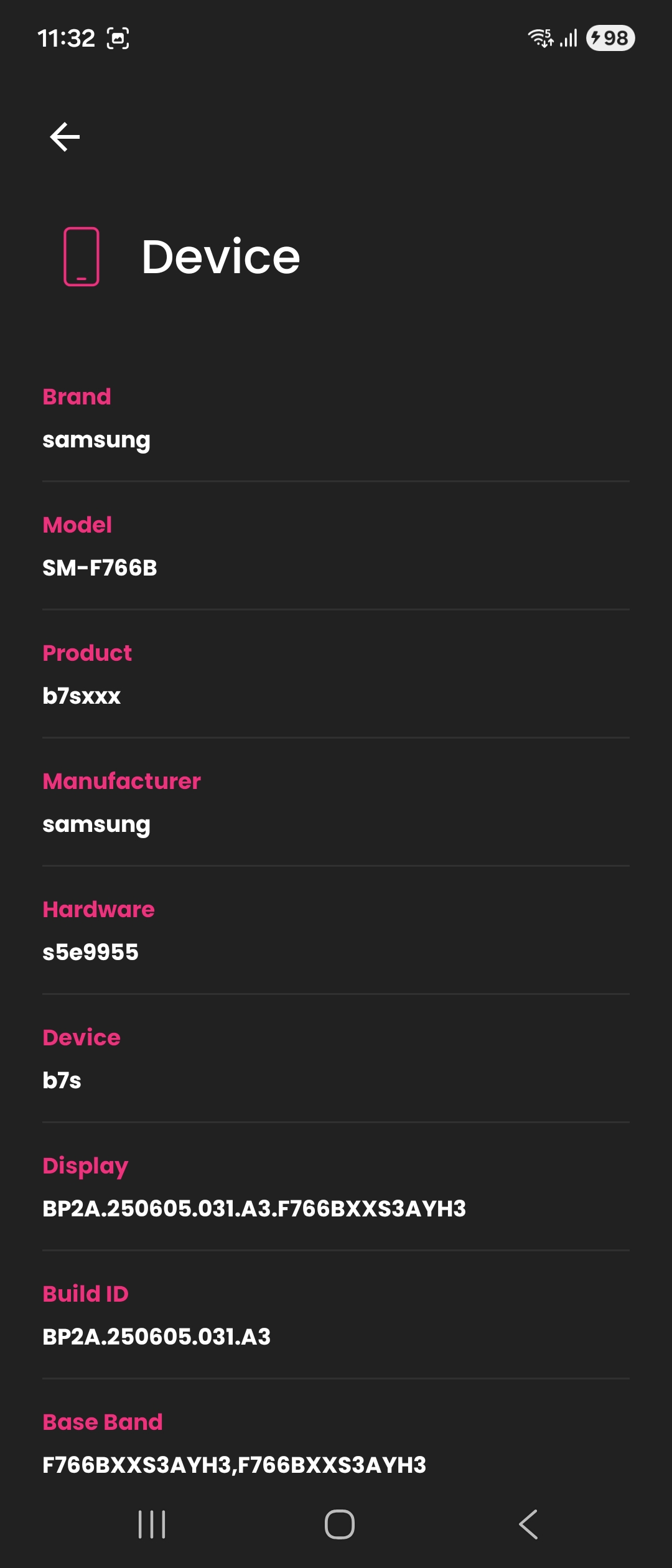Viewport: 672px width, 1568px height.
Task: Tap the Wi-Fi status icon
Action: click(x=540, y=38)
